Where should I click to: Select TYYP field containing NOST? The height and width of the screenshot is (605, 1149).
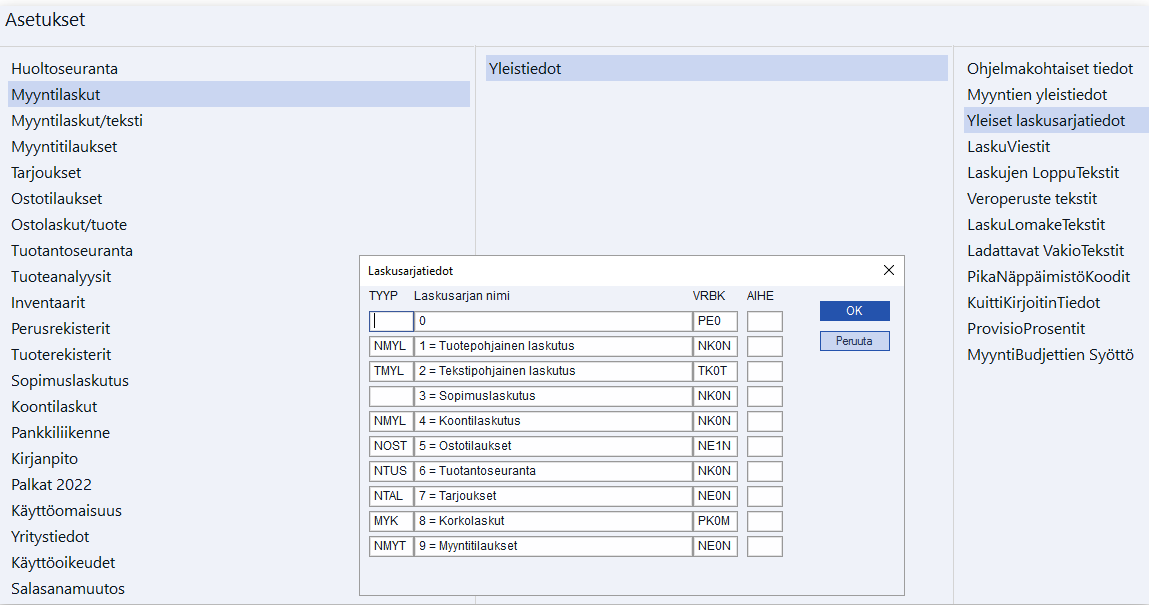point(391,446)
